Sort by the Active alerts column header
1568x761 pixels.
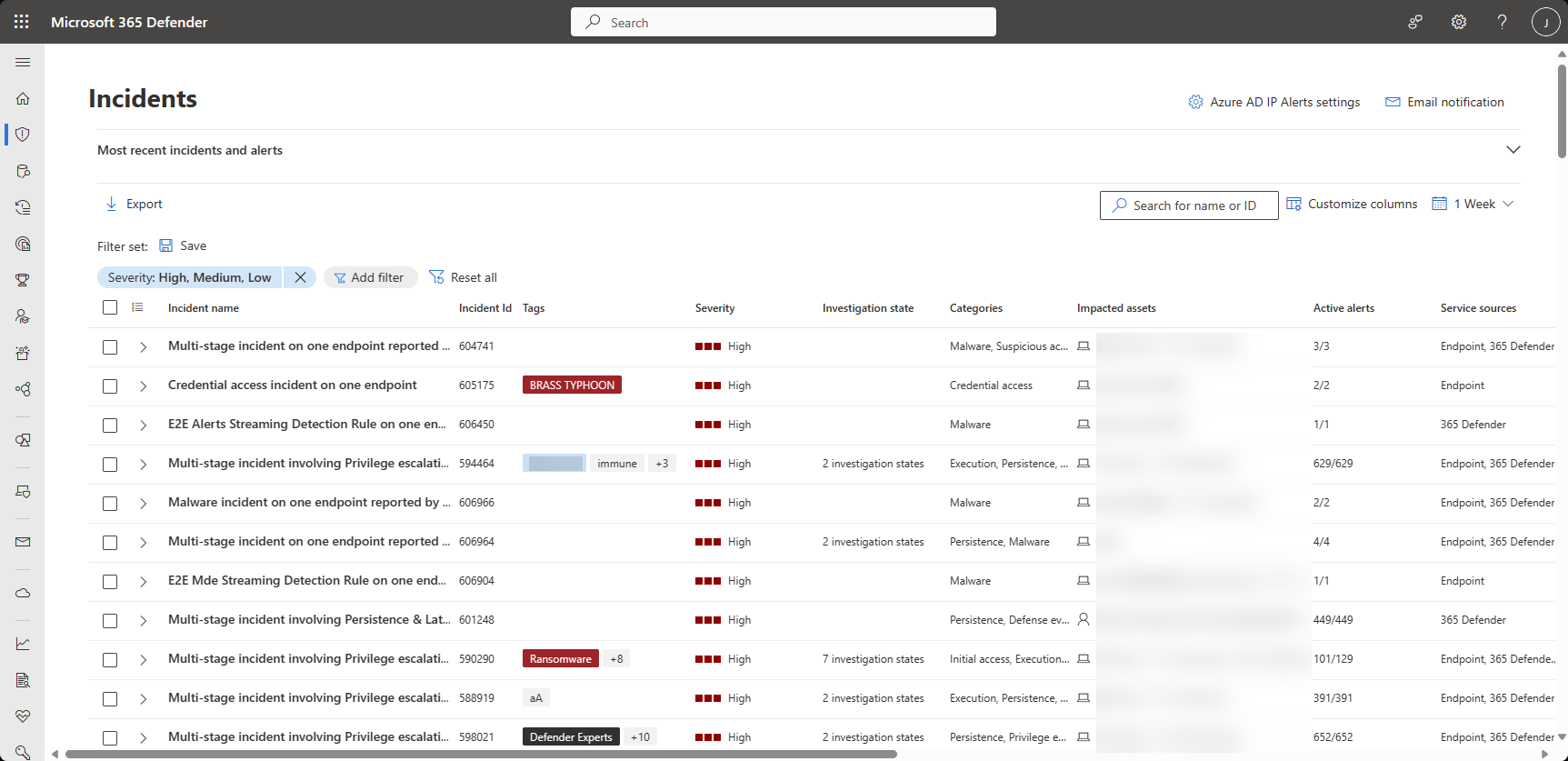(x=1343, y=308)
